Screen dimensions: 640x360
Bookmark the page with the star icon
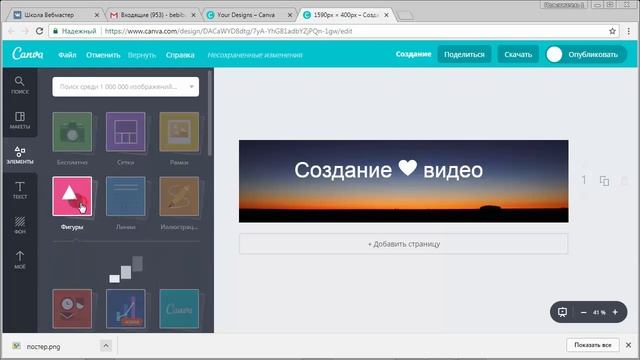tap(612, 31)
